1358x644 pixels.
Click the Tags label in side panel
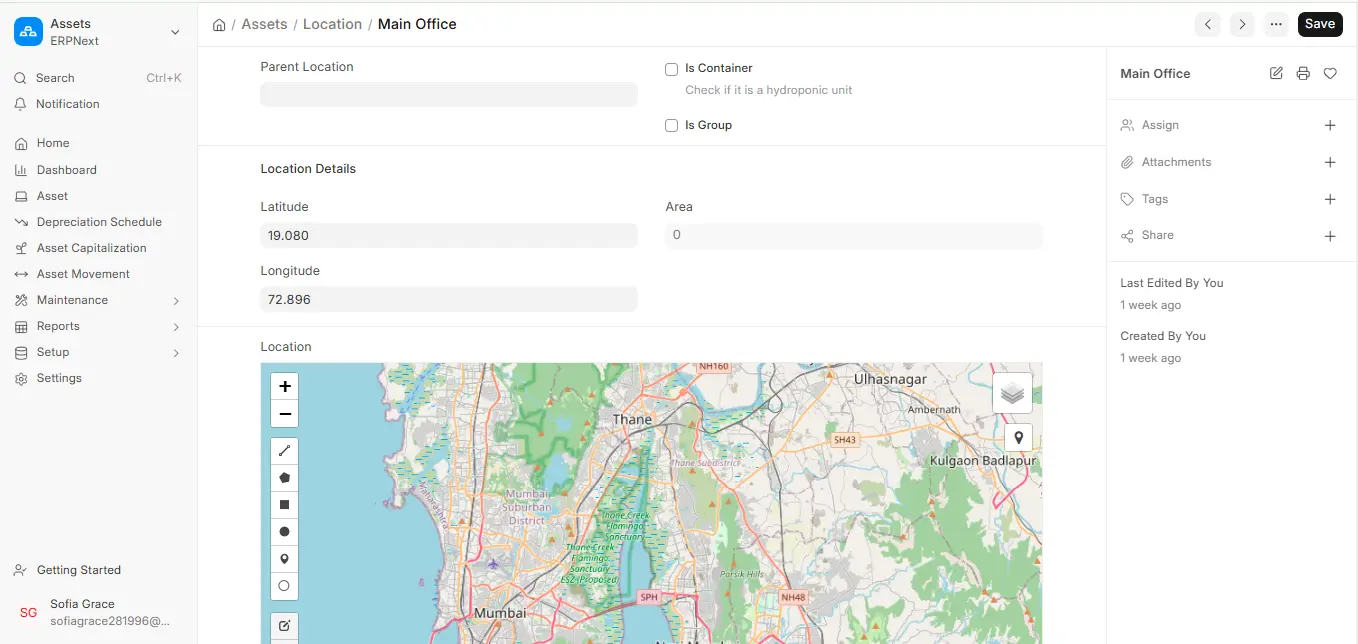[1155, 199]
